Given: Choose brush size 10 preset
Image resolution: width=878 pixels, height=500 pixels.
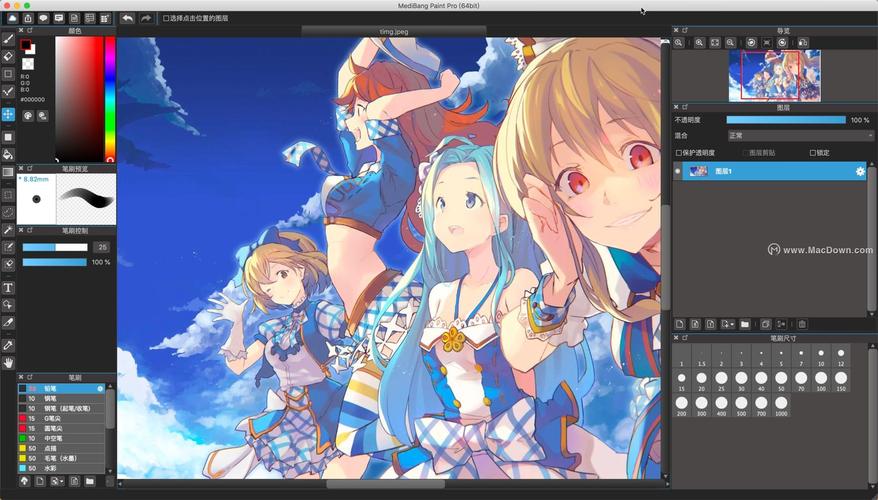Looking at the screenshot, I should pos(821,357).
